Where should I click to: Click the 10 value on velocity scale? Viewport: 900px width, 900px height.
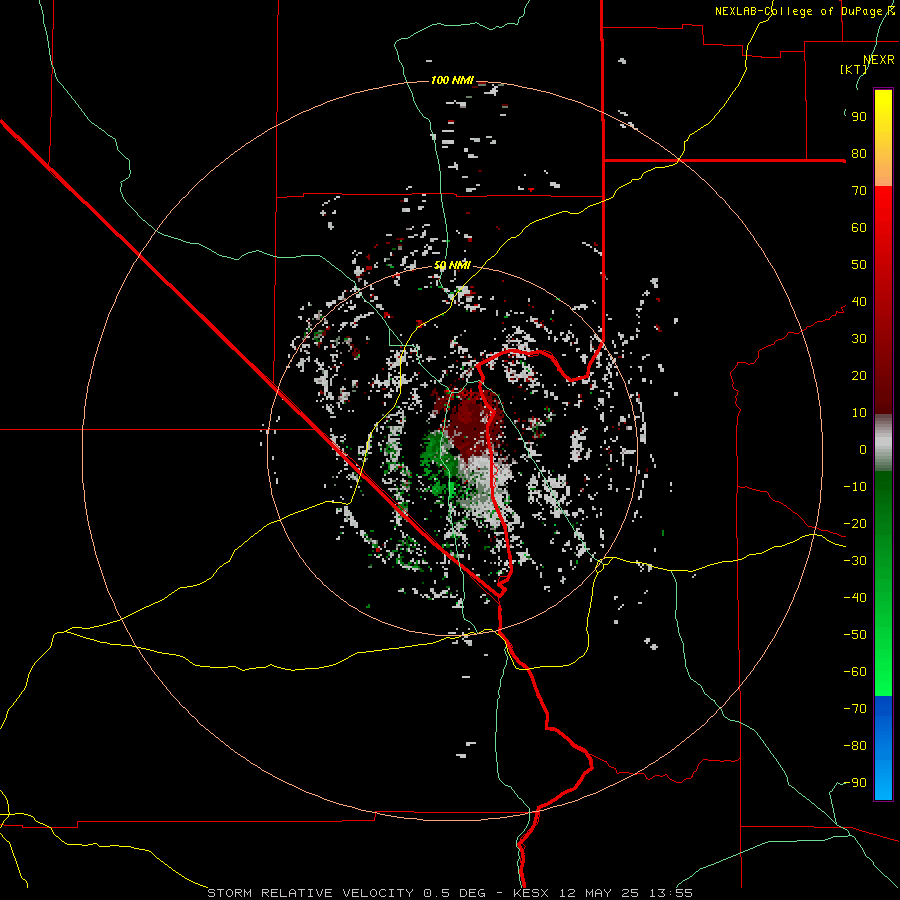859,413
